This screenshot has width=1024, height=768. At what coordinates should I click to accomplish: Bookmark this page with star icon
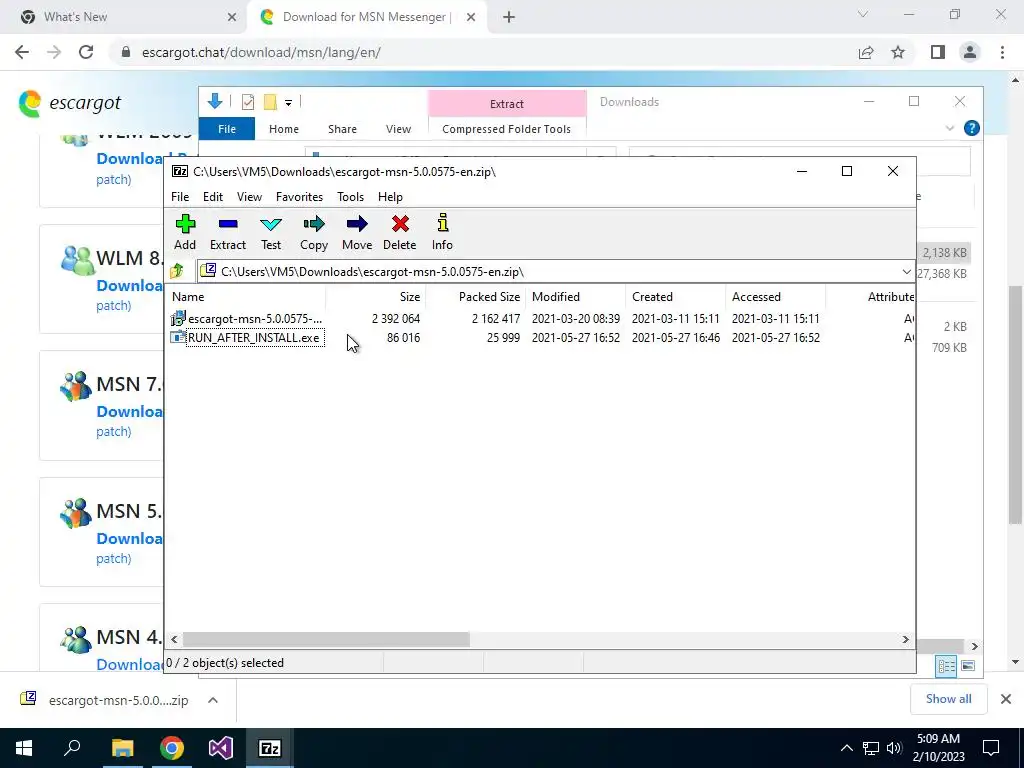pyautogui.click(x=898, y=52)
